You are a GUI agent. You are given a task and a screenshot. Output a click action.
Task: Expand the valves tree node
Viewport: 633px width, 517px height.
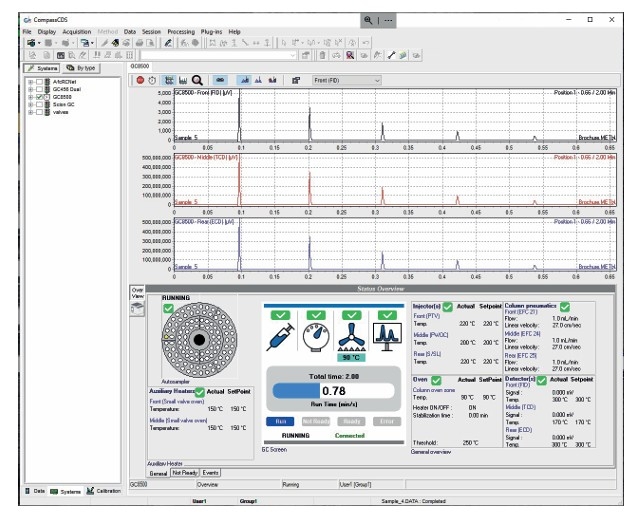click(x=30, y=112)
